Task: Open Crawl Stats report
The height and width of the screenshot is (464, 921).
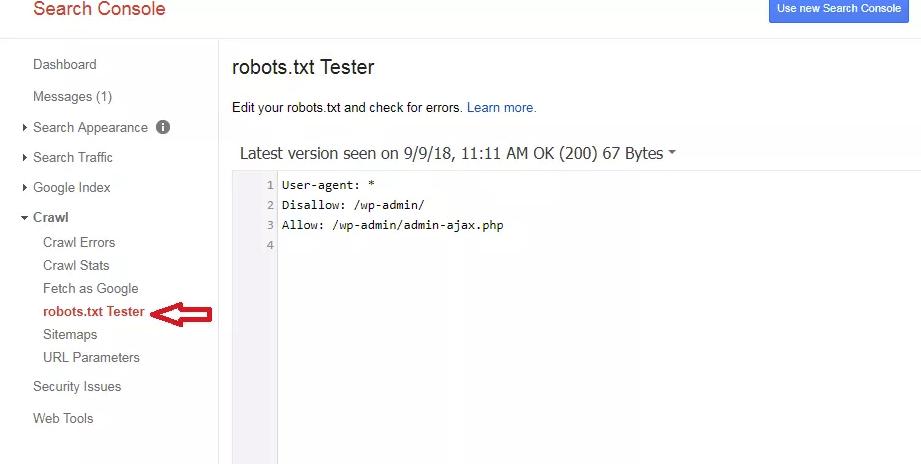Action: point(76,266)
